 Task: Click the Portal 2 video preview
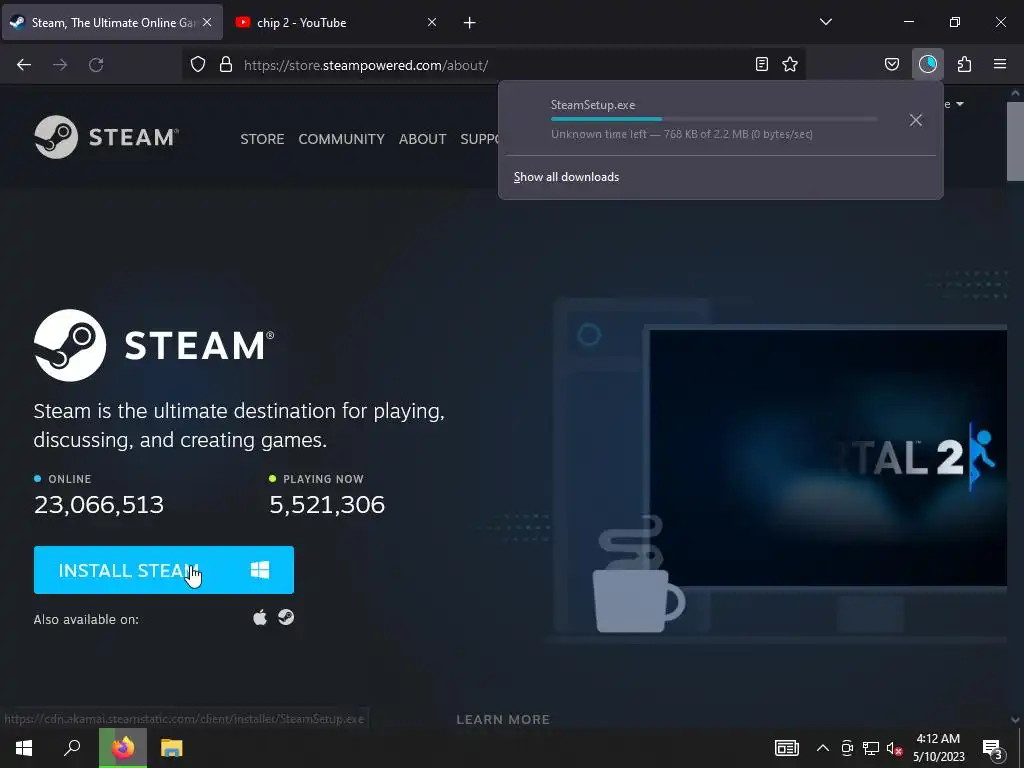tap(828, 458)
